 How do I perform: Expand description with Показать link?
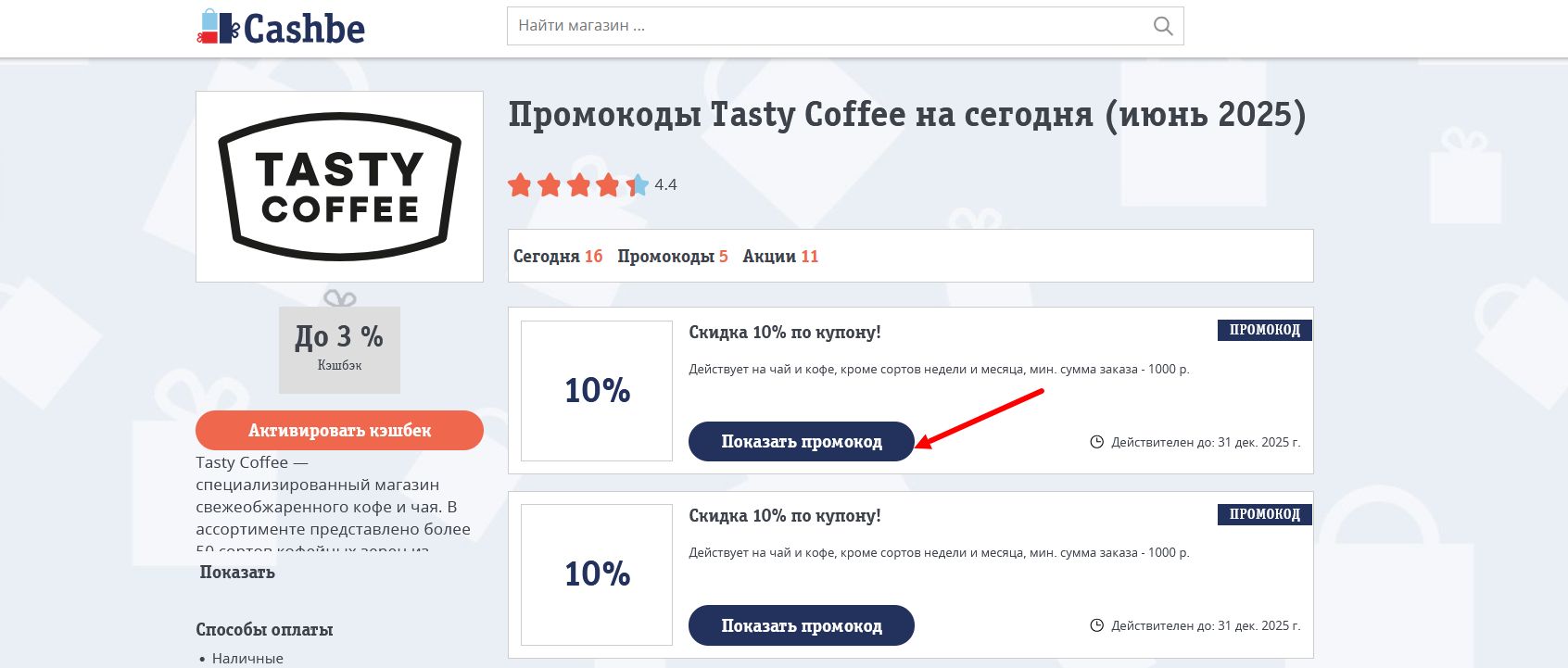[x=237, y=573]
